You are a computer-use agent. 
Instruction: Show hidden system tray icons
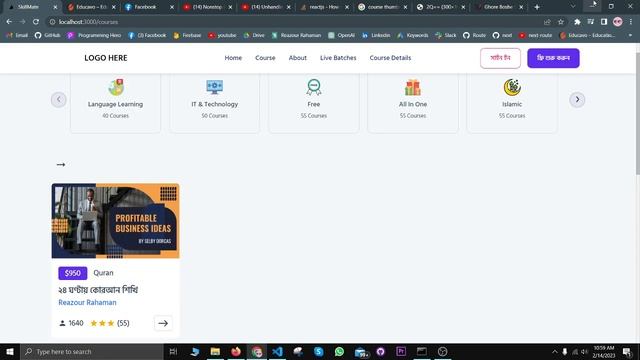pyautogui.click(x=554, y=352)
